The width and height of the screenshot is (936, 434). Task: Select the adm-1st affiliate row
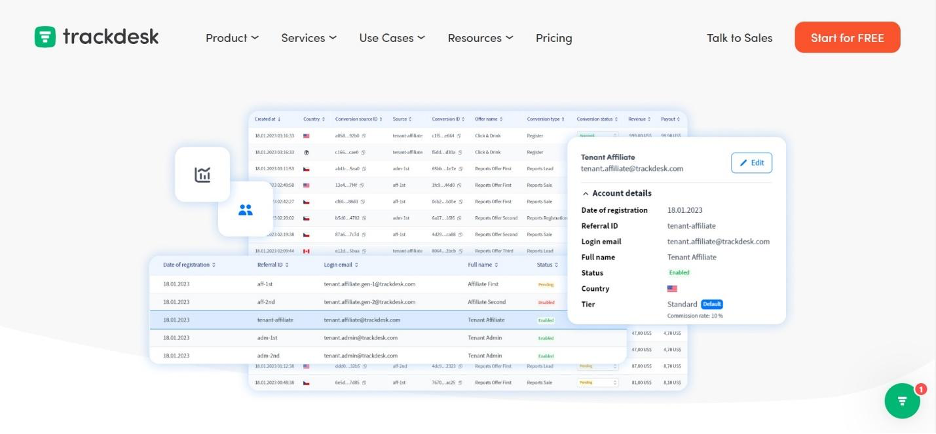[x=388, y=338]
